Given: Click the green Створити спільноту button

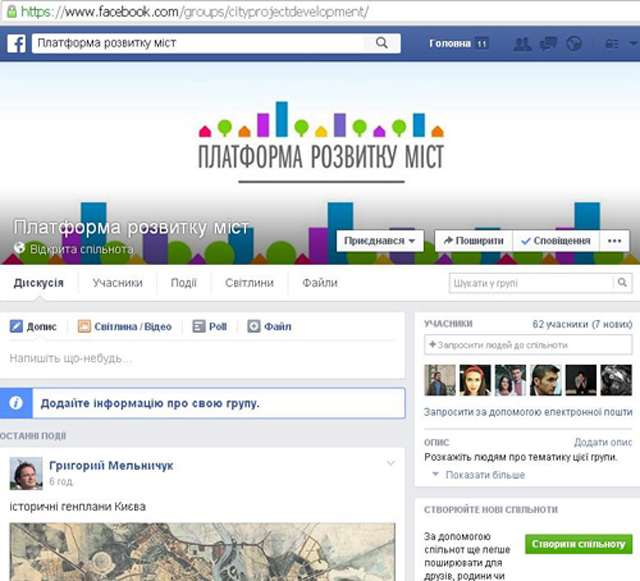Looking at the screenshot, I should (x=578, y=544).
